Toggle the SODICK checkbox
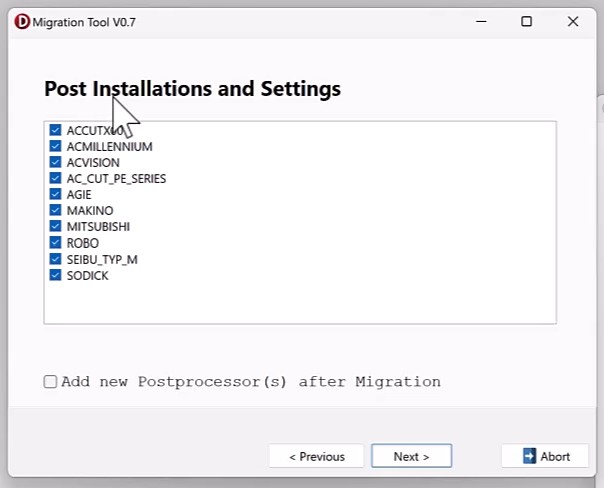The width and height of the screenshot is (604, 488). (x=55, y=275)
